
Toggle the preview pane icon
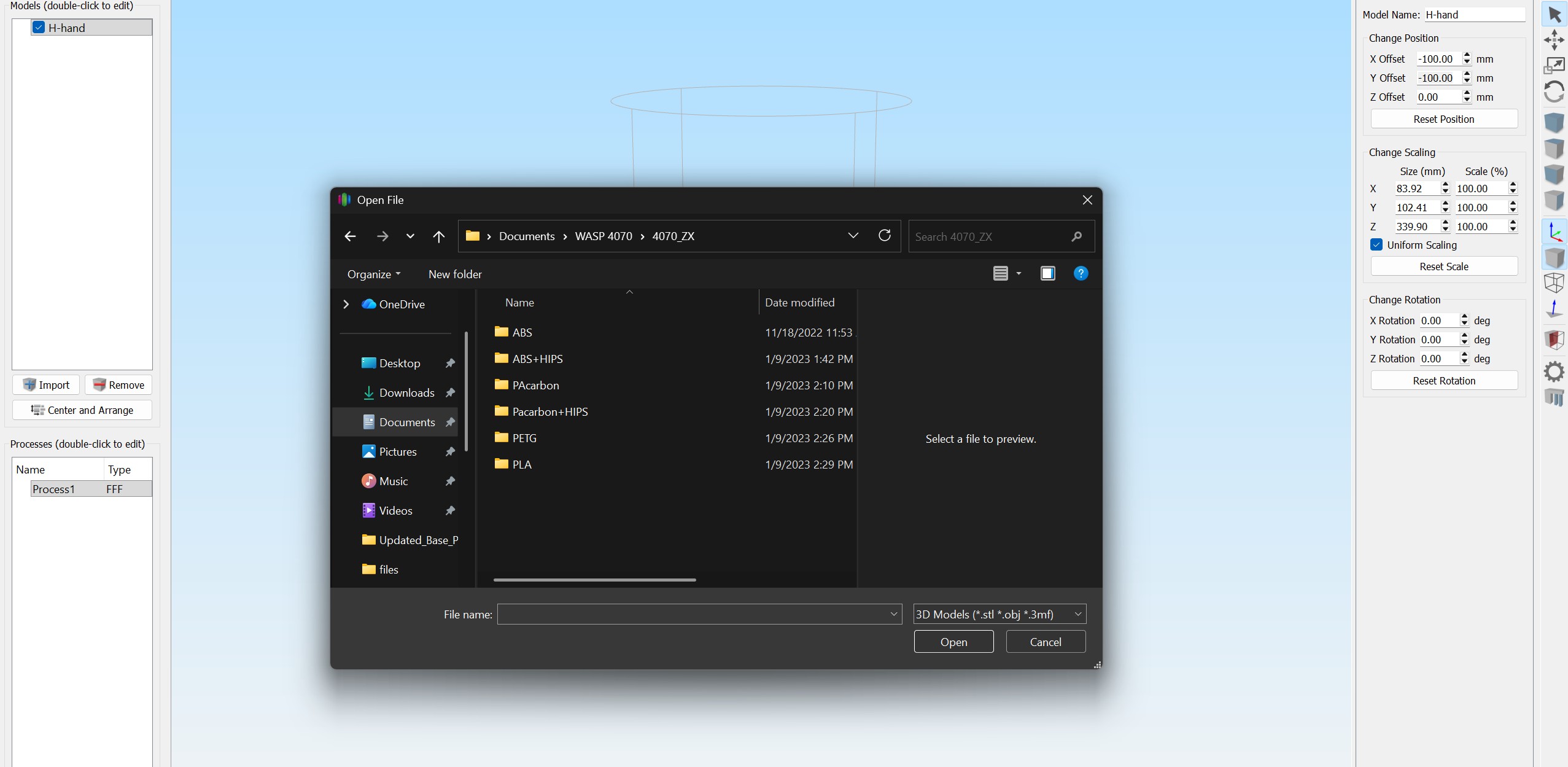(1048, 273)
